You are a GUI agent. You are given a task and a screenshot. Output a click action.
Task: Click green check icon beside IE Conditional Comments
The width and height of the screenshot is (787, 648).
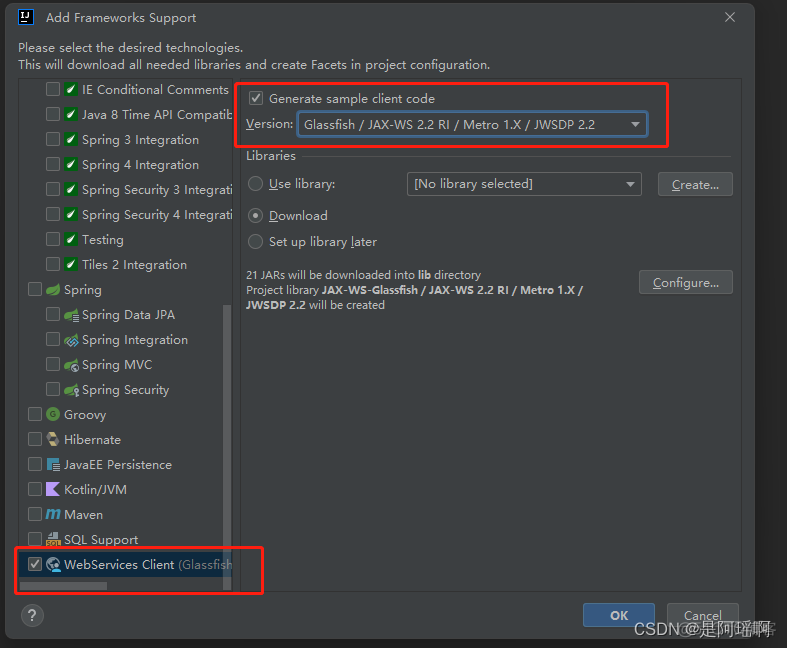click(x=71, y=89)
